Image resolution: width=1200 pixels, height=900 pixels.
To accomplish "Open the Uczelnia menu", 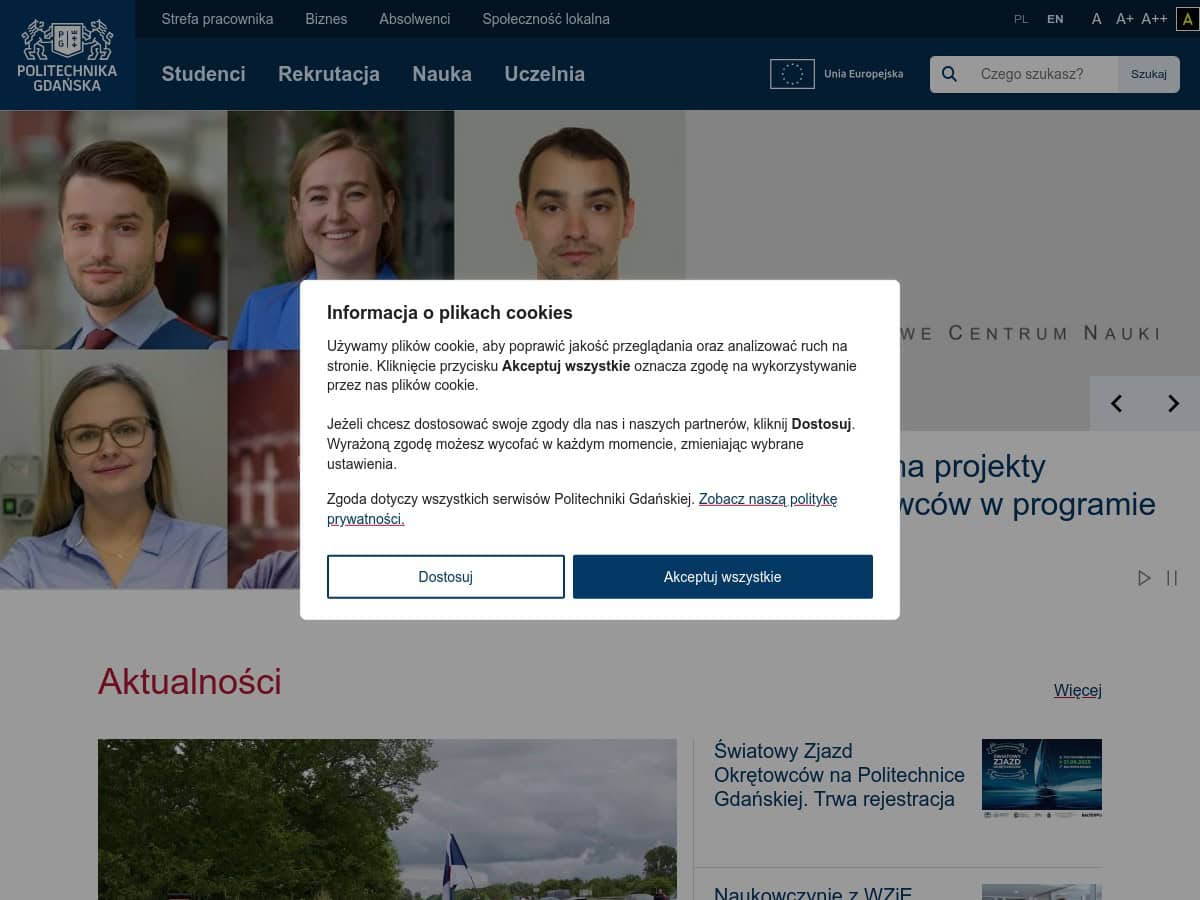I will pyautogui.click(x=545, y=74).
